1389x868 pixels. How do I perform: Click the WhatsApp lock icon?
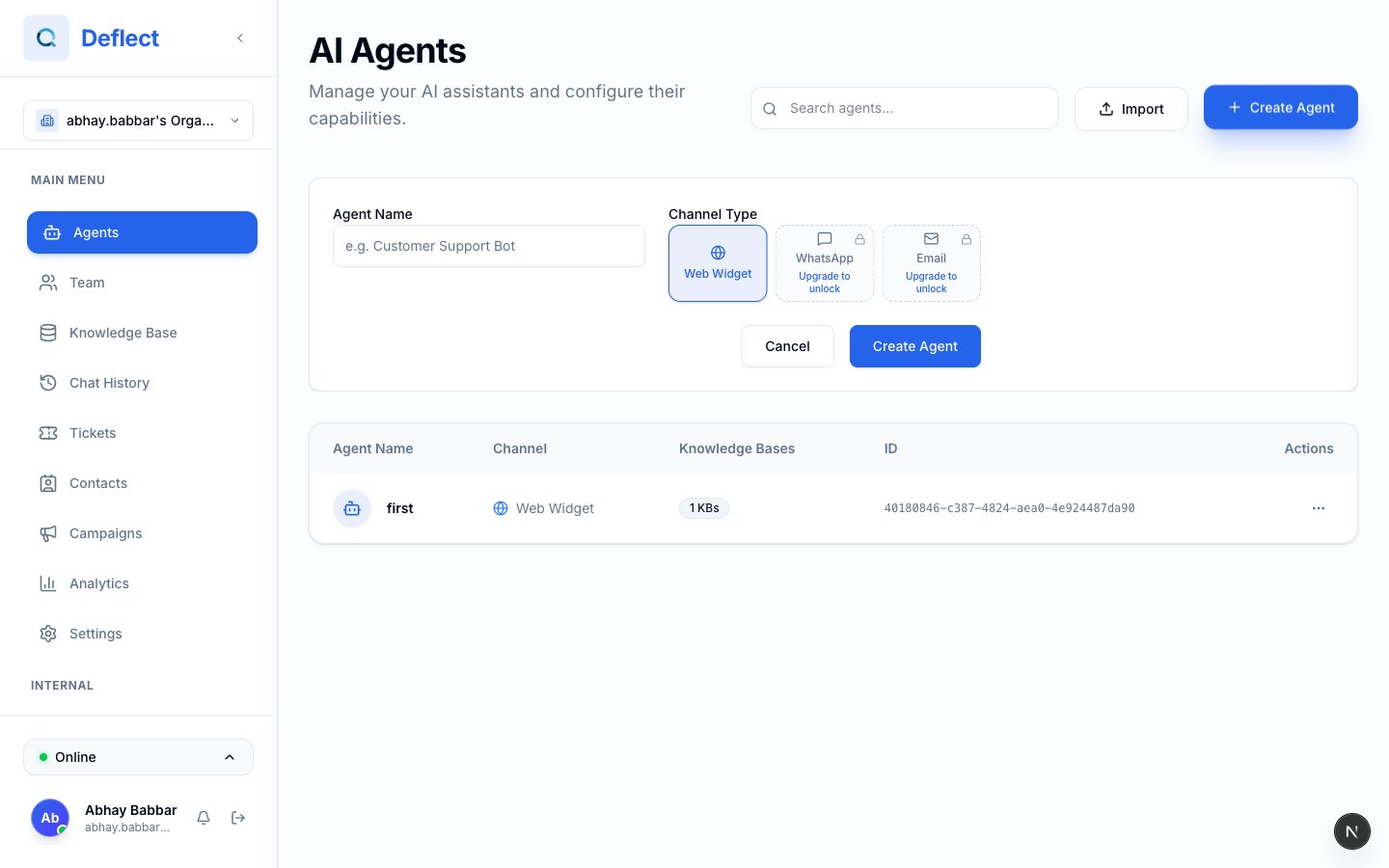pos(859,238)
